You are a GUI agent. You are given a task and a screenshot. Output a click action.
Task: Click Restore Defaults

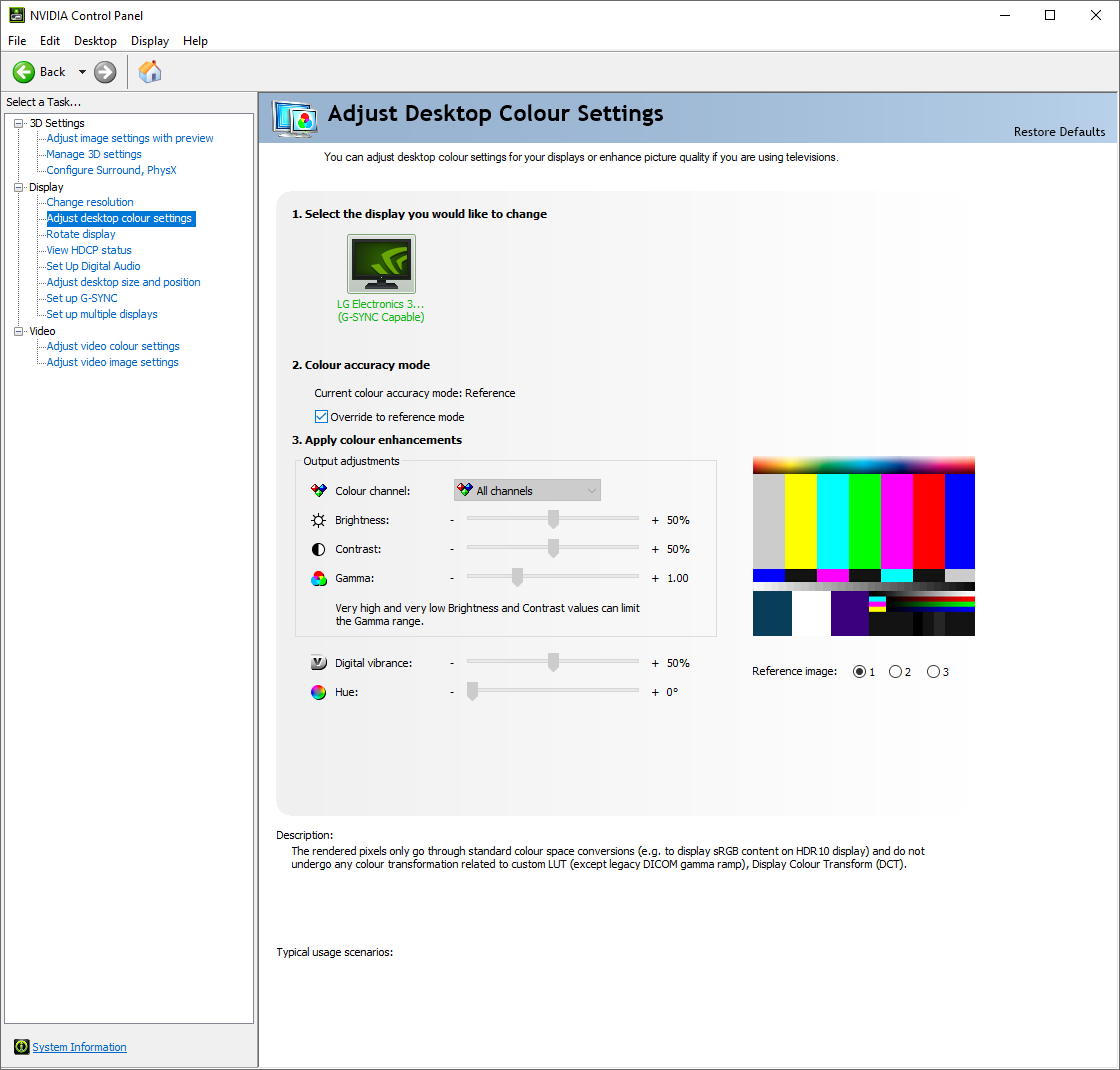pyautogui.click(x=1059, y=131)
